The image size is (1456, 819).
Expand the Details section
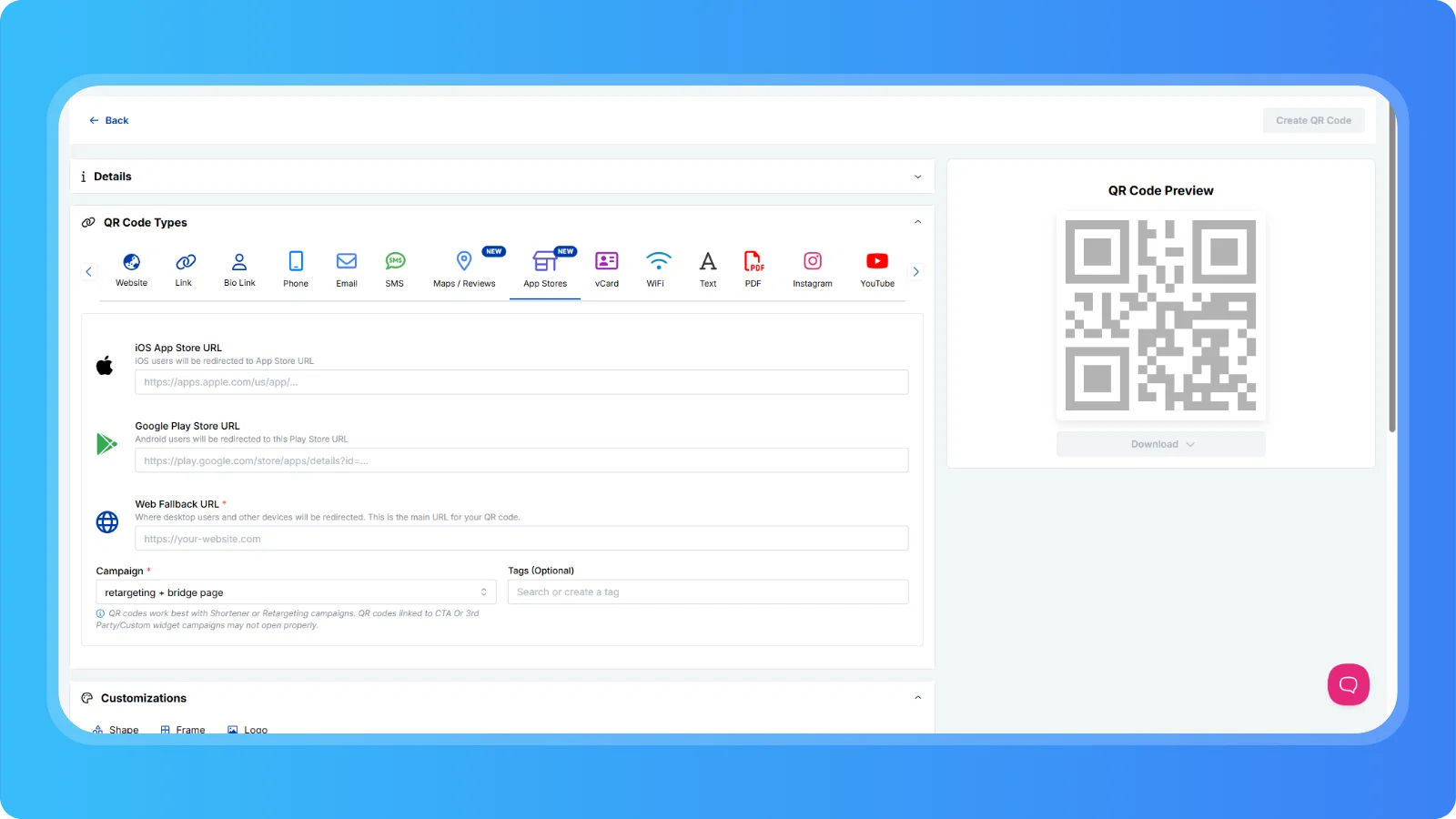(x=502, y=177)
